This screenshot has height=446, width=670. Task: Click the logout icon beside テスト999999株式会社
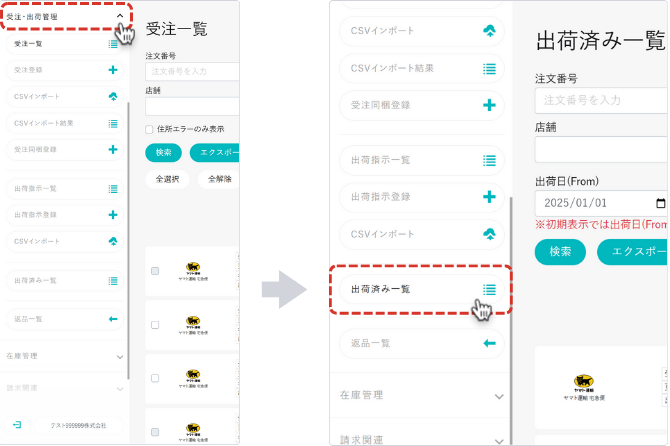pyautogui.click(x=17, y=425)
